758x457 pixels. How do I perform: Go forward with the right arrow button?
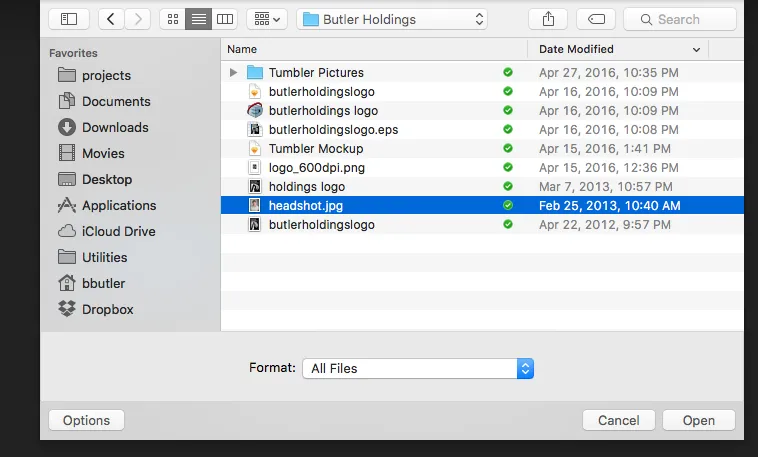pyautogui.click(x=138, y=19)
